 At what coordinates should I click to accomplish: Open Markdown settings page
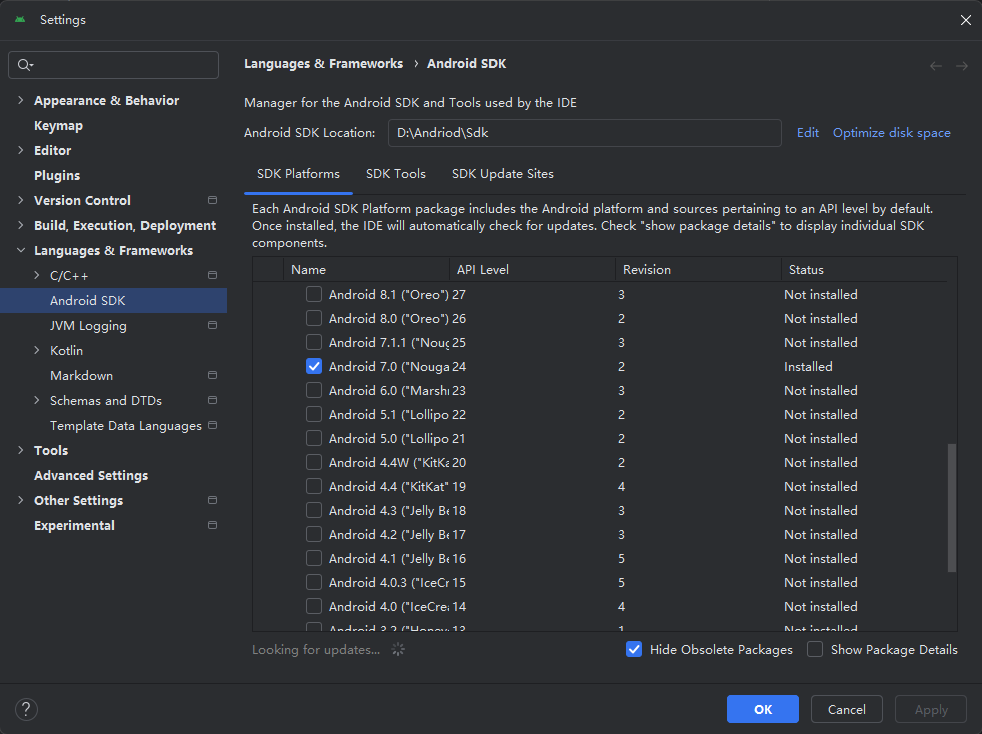tap(81, 376)
